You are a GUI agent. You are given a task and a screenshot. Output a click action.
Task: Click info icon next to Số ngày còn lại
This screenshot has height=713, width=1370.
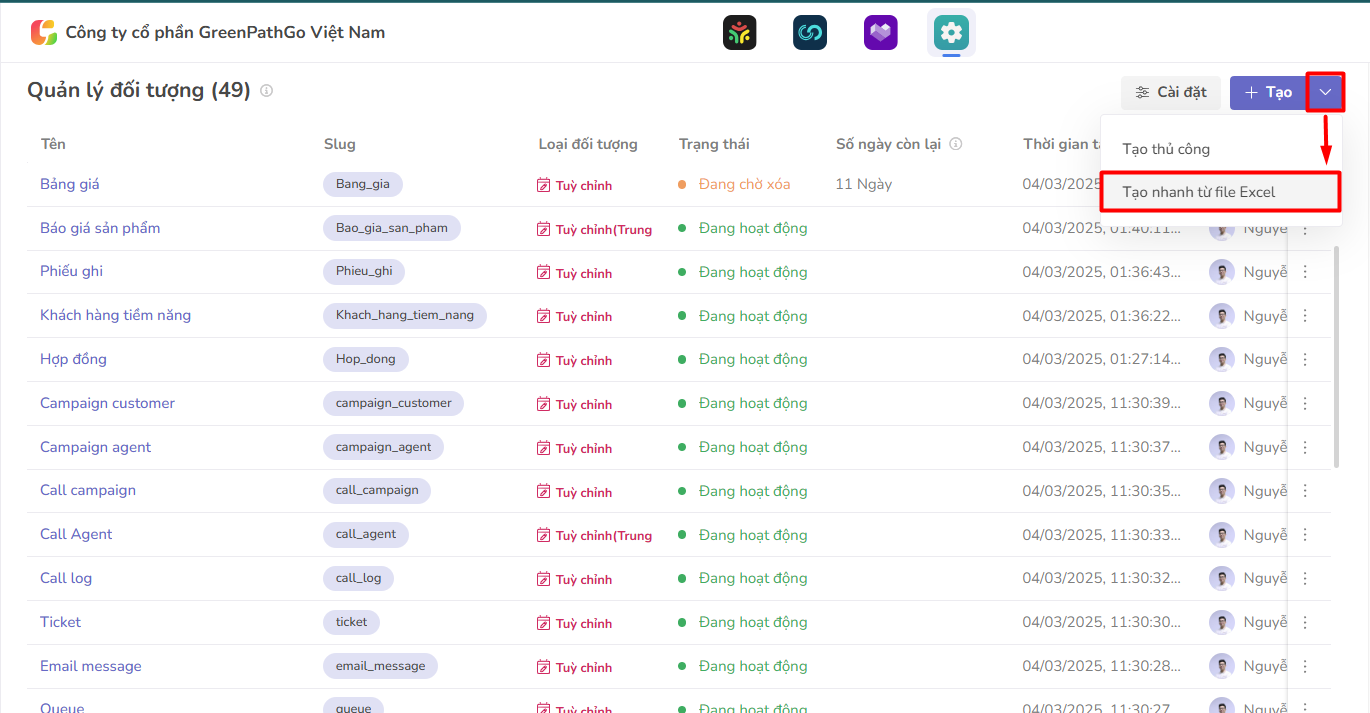tap(956, 144)
